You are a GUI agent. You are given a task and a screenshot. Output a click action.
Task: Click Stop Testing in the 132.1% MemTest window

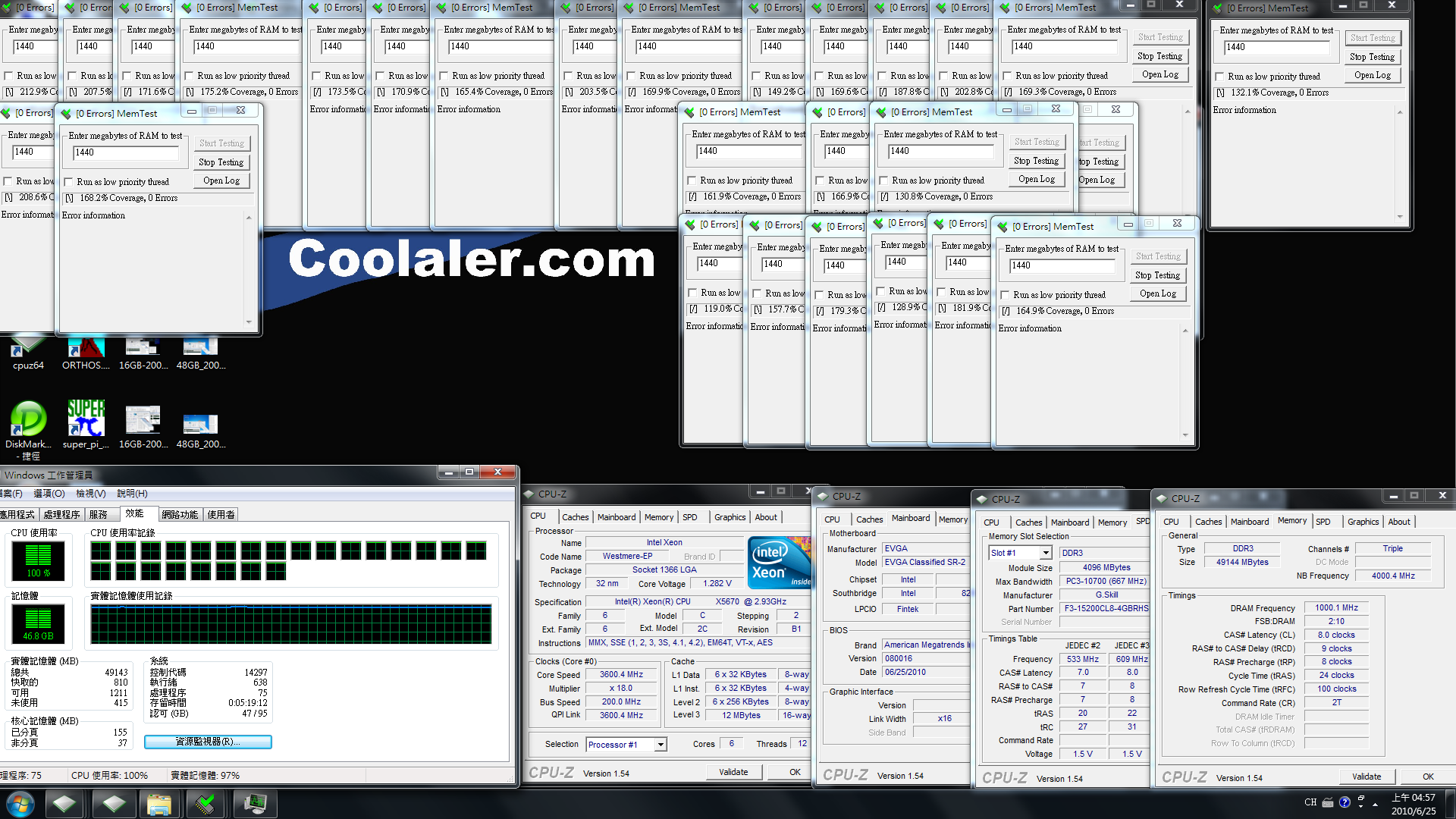coord(1372,57)
